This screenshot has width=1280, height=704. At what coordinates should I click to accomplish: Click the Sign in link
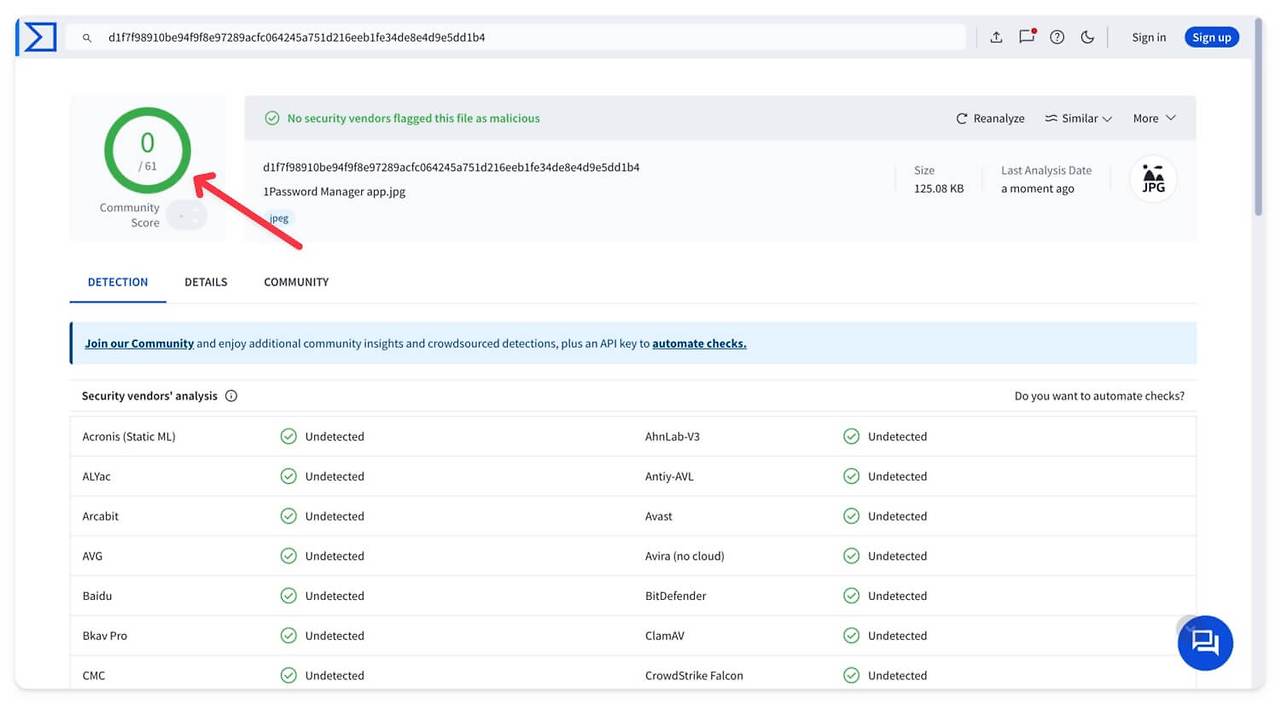tap(1149, 37)
